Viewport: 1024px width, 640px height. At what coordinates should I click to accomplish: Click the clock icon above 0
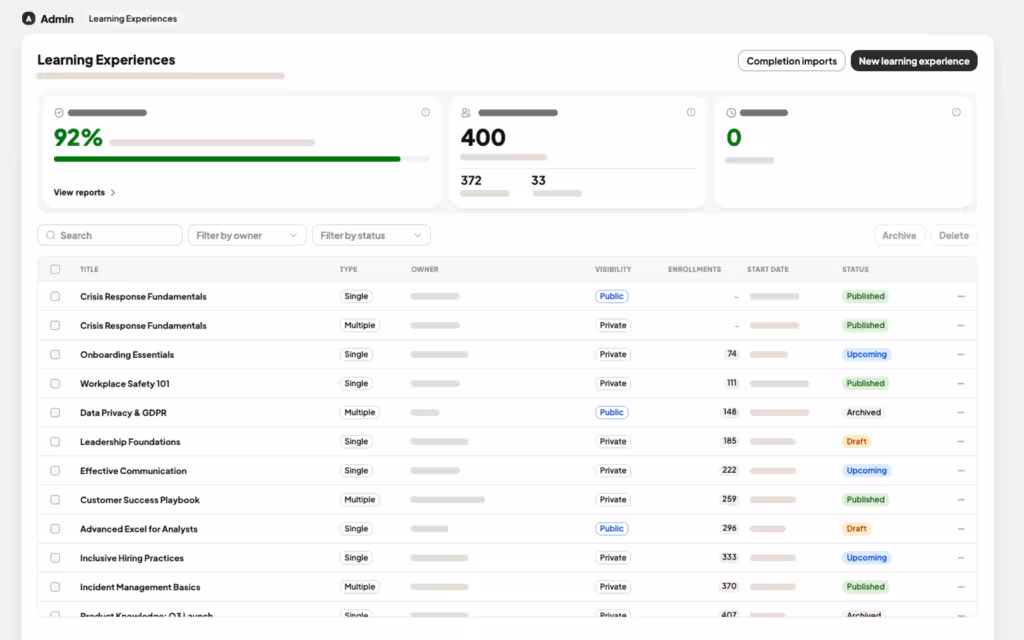[x=731, y=113]
